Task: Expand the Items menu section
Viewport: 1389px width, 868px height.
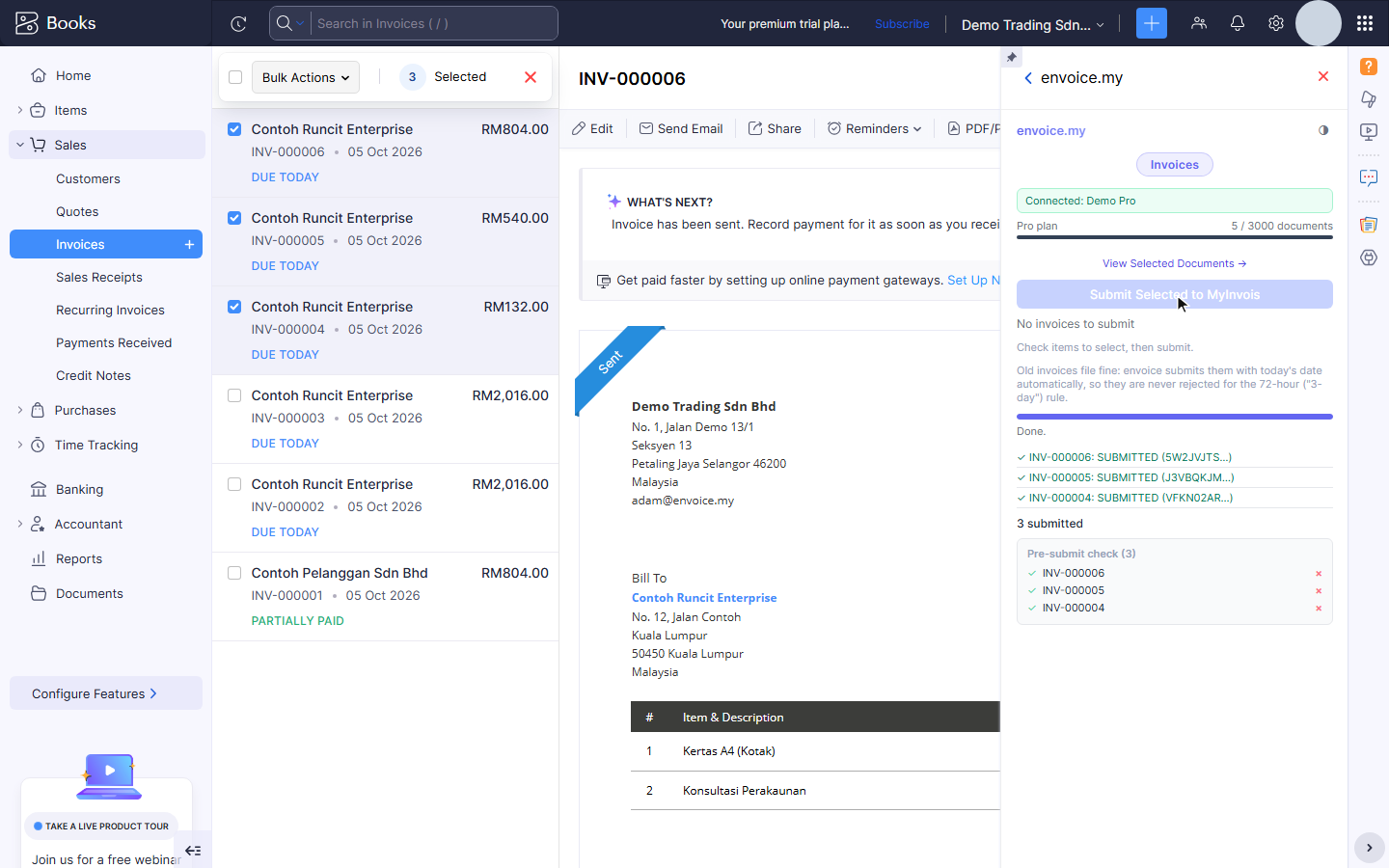Action: click(x=20, y=110)
